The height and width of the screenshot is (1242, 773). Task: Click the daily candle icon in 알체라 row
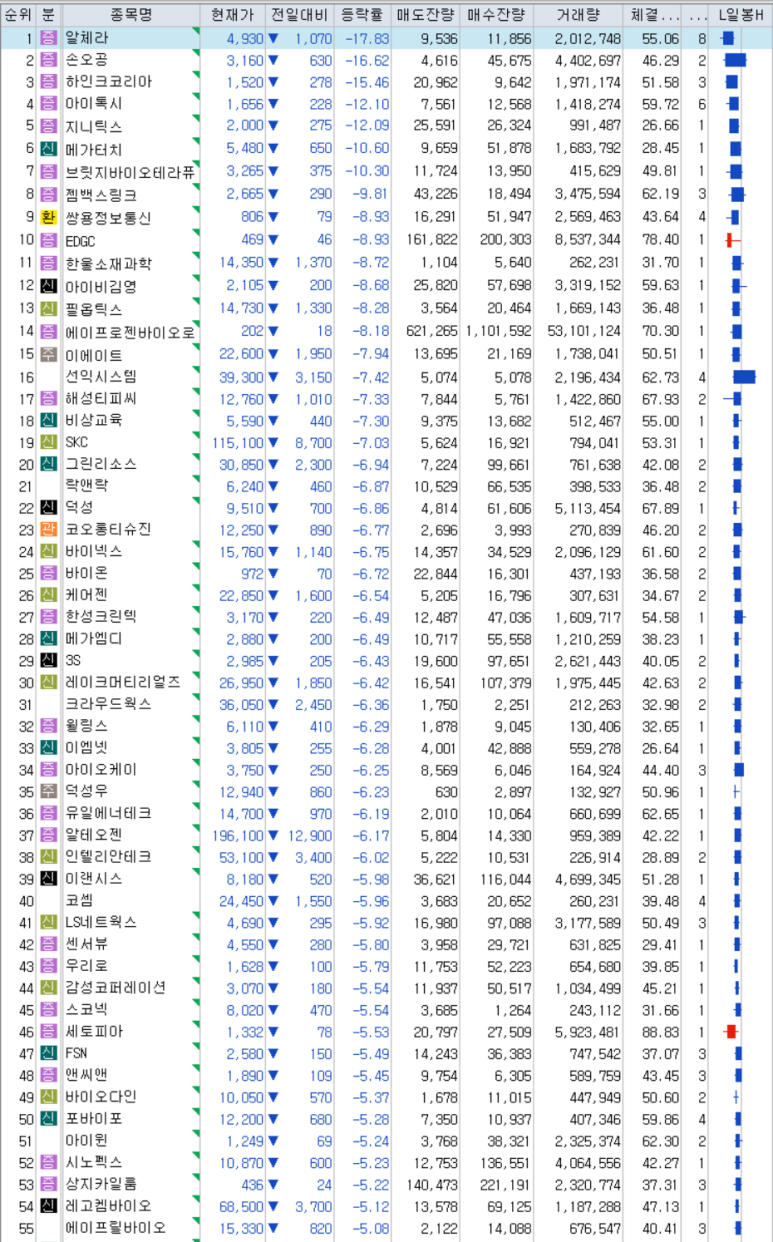point(728,39)
